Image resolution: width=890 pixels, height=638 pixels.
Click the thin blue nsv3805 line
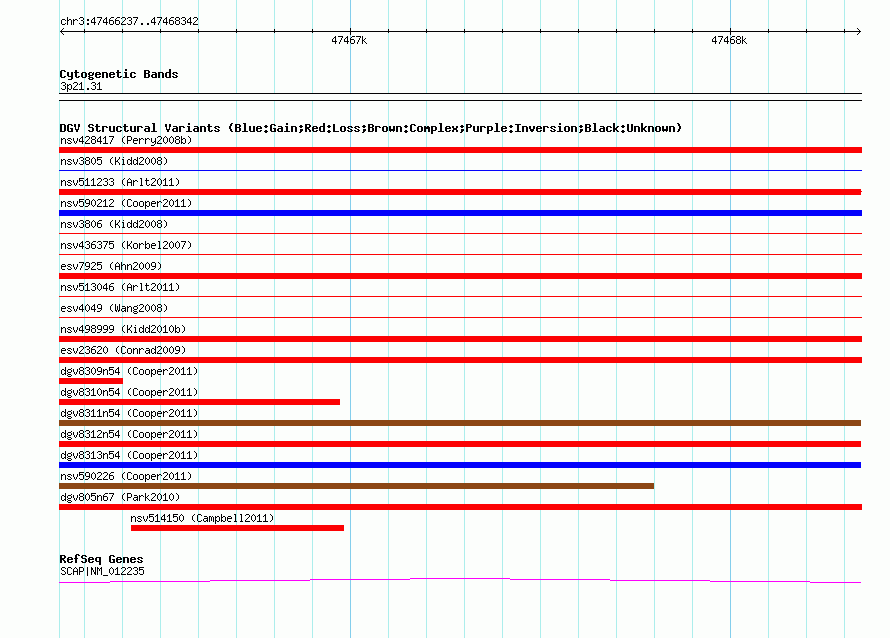coord(460,170)
